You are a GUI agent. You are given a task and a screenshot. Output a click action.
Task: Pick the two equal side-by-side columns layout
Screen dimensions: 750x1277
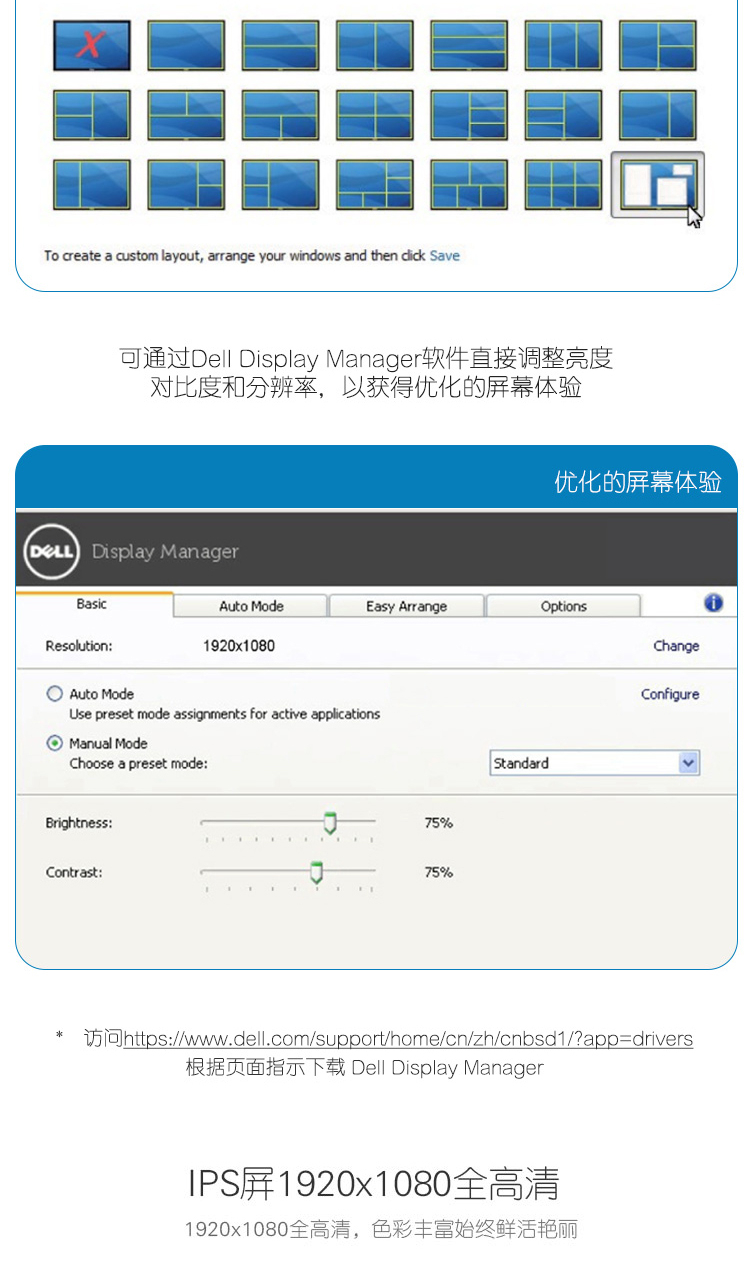click(x=375, y=45)
